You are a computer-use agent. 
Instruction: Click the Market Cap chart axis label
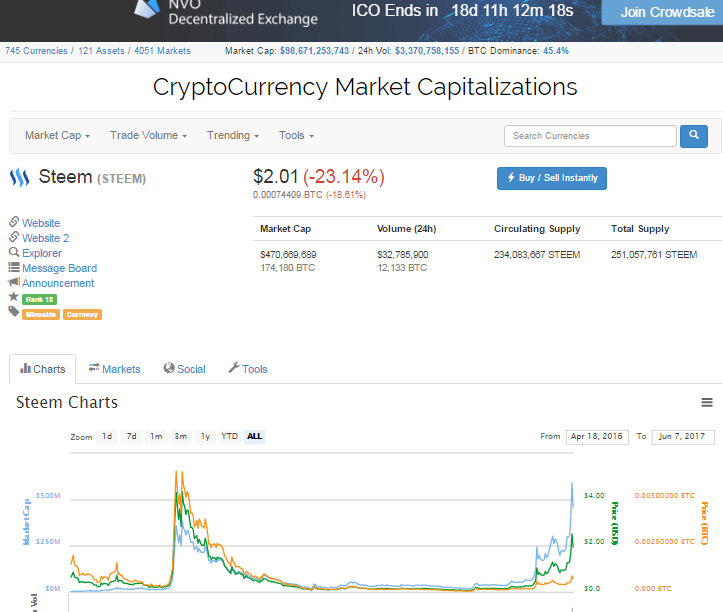click(x=26, y=522)
